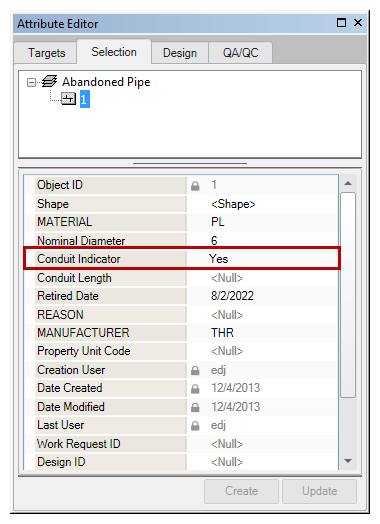Click the MATERIAL value field PL
The height and width of the screenshot is (524, 380).
point(262,222)
